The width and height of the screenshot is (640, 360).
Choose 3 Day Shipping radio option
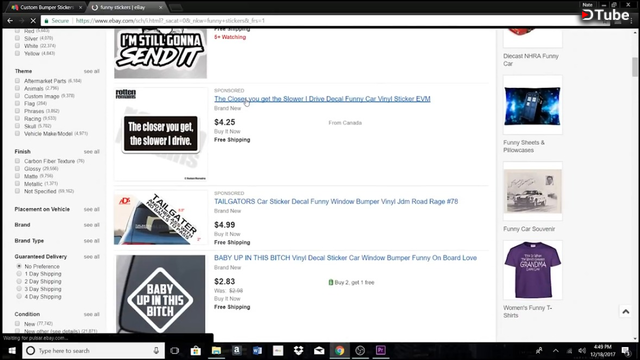point(19,289)
